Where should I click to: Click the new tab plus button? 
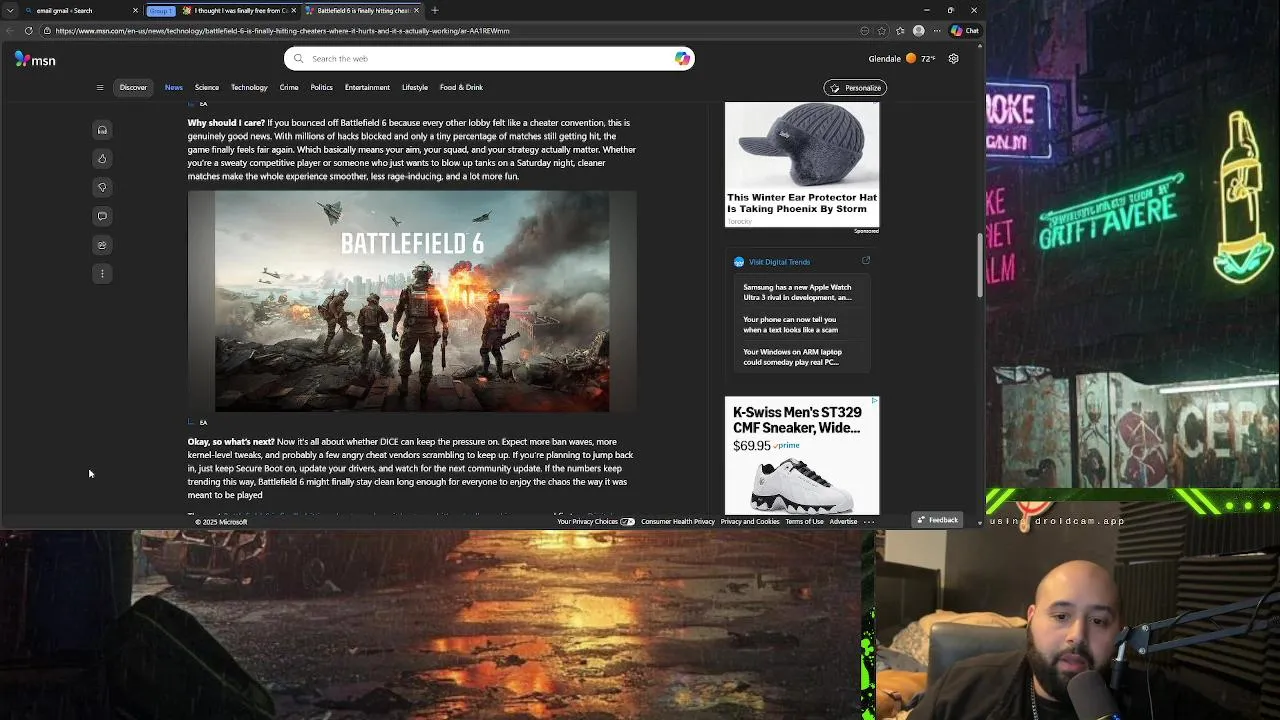435,10
